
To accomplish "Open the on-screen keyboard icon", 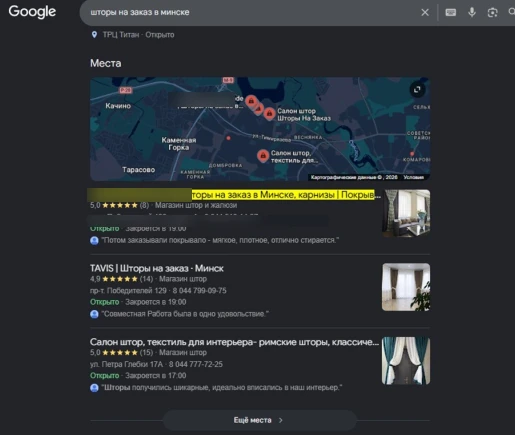I will click(x=450, y=12).
